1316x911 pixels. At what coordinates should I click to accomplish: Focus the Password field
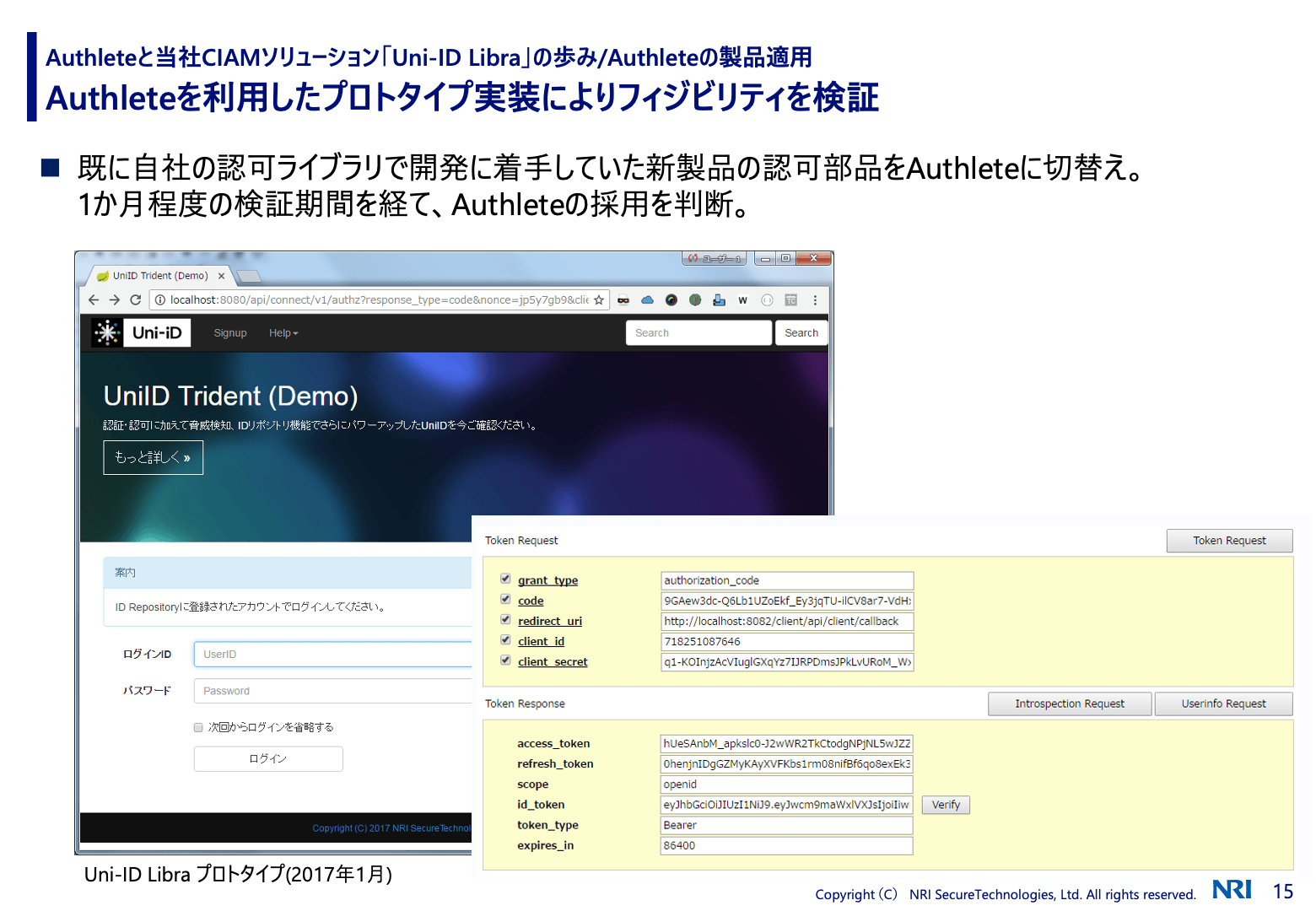click(332, 691)
